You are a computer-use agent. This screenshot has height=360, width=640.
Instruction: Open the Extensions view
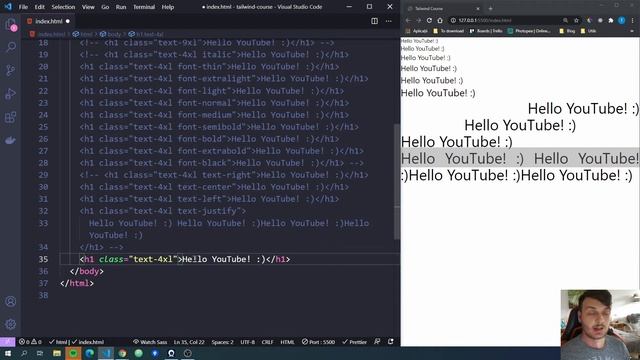[x=11, y=118]
